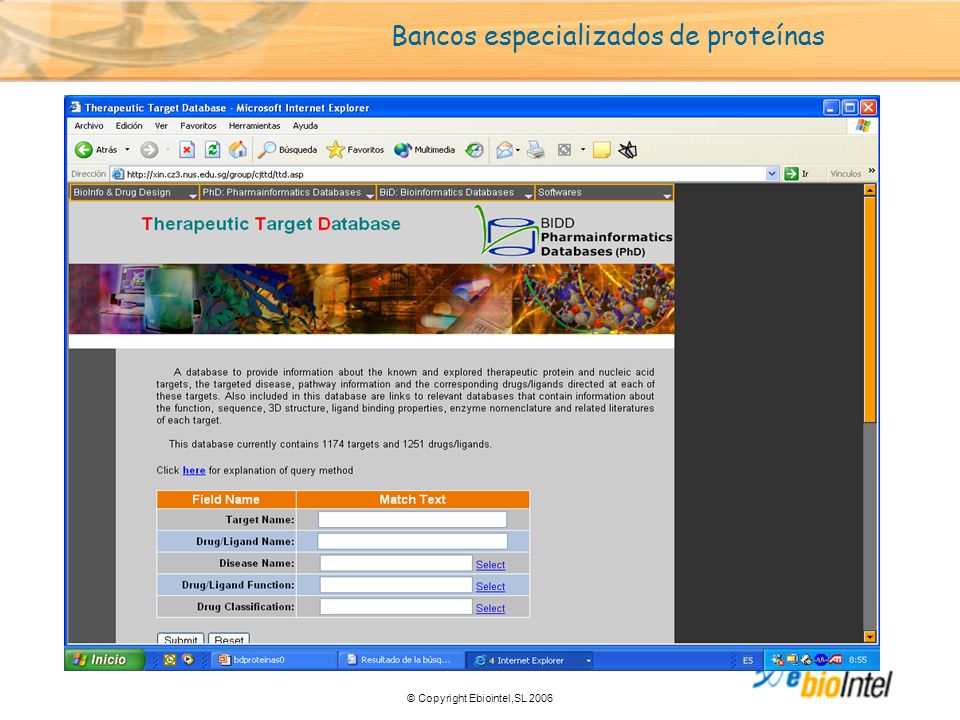This screenshot has height=720, width=960.
Task: Click the orange vertical scrollbar thumb
Action: point(869,309)
